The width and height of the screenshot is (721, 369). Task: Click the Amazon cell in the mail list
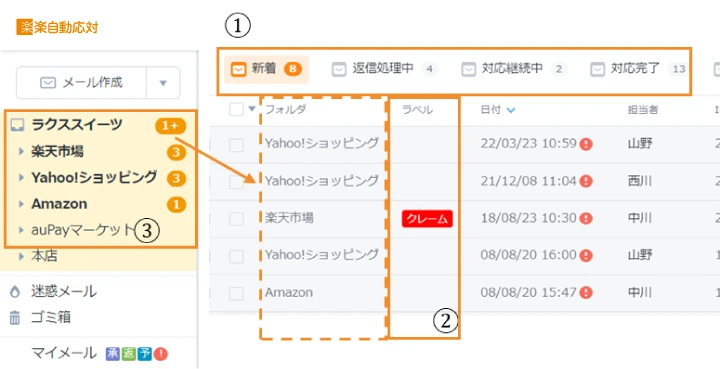(x=289, y=292)
